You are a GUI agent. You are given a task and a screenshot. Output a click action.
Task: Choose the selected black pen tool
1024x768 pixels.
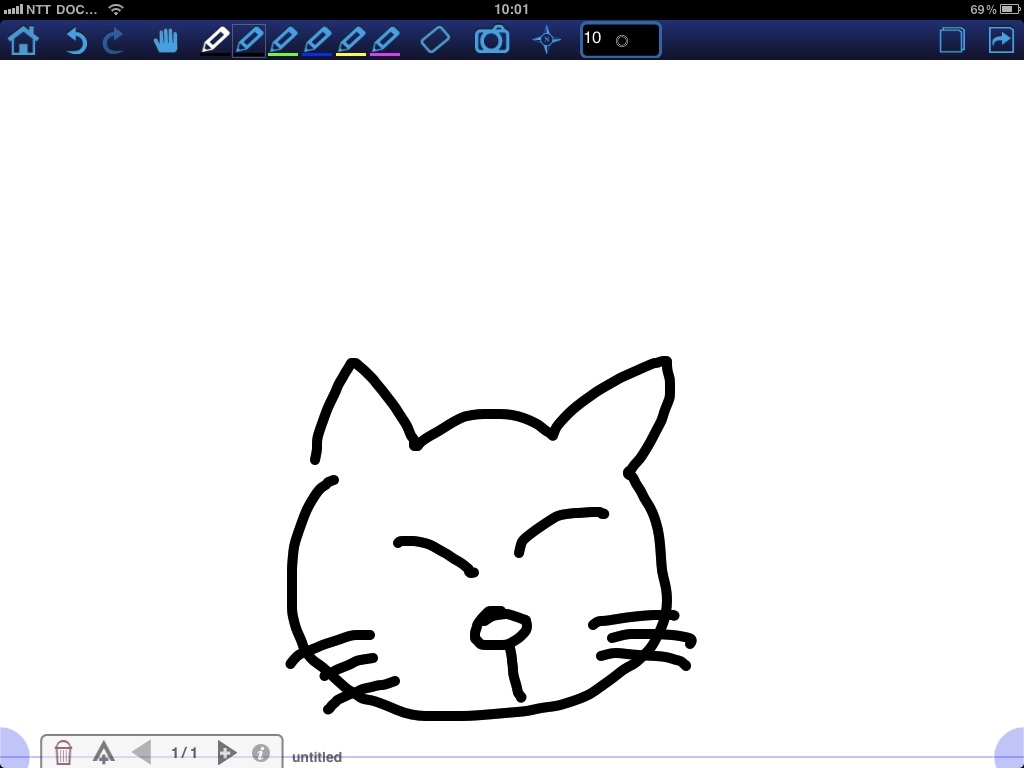(x=249, y=40)
